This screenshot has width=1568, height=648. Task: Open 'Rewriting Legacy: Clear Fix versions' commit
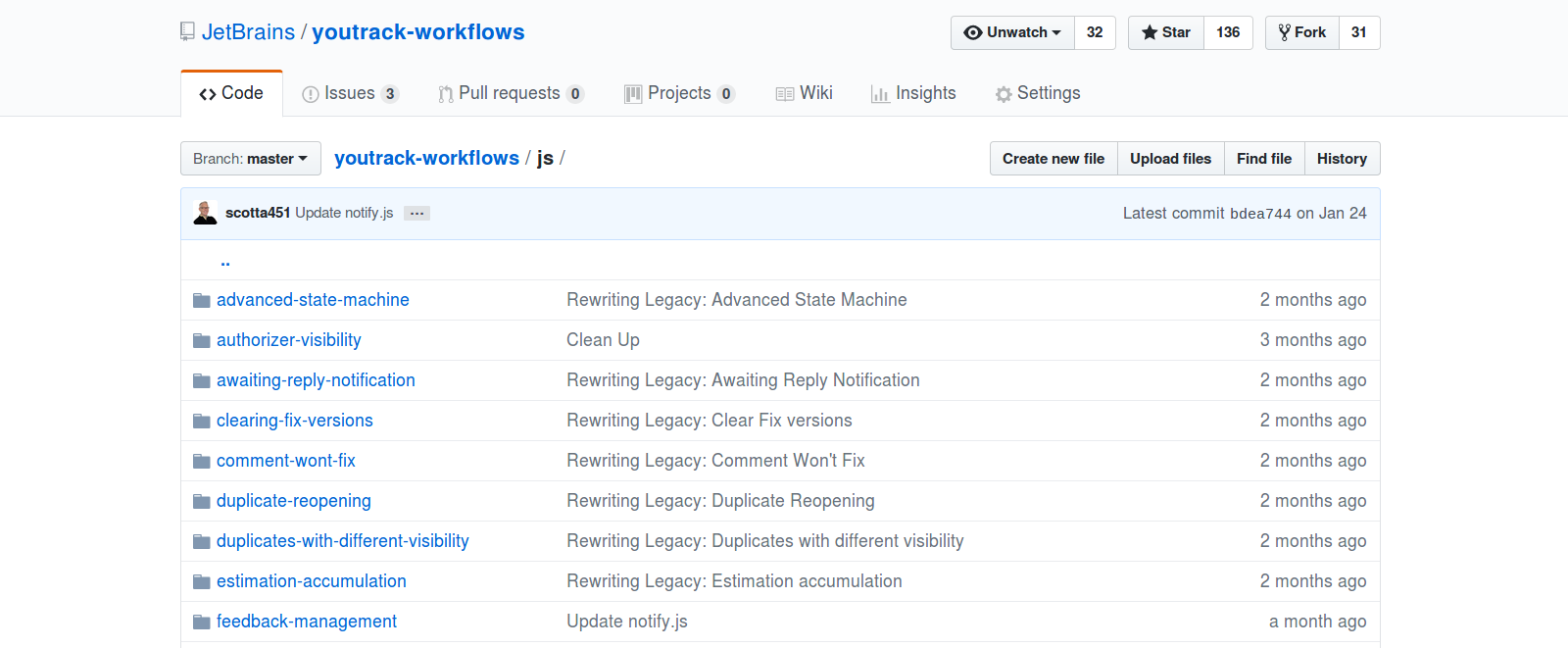pyautogui.click(x=710, y=421)
